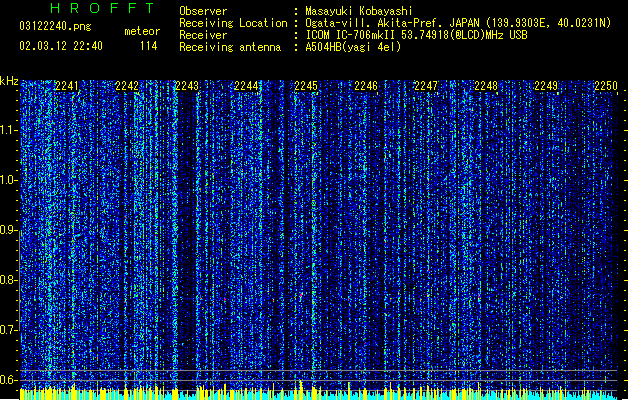Select the receiver text ICOM IC-706mkII
The height and width of the screenshot is (400, 629).
(350, 35)
